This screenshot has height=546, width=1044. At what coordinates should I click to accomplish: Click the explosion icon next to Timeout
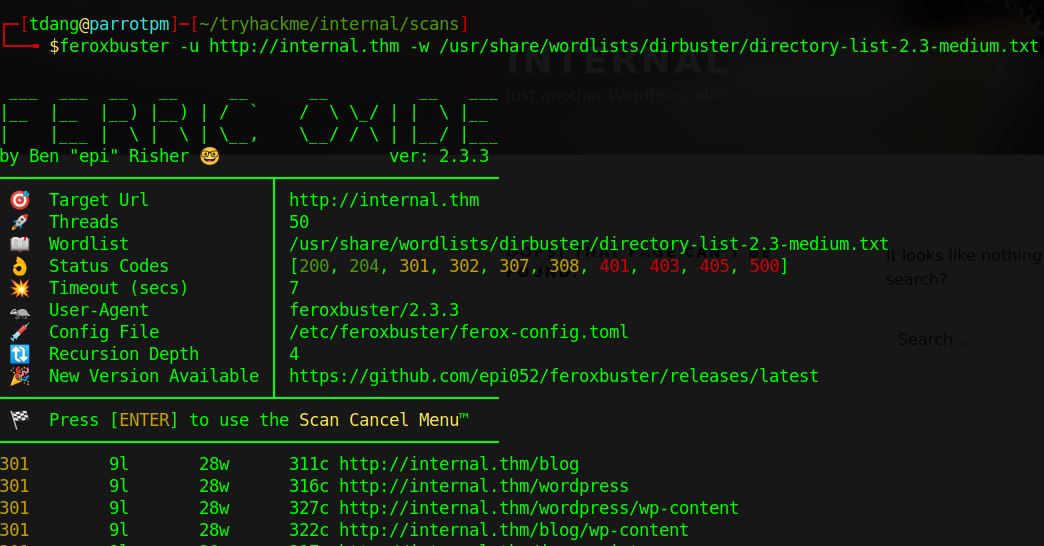coord(19,288)
